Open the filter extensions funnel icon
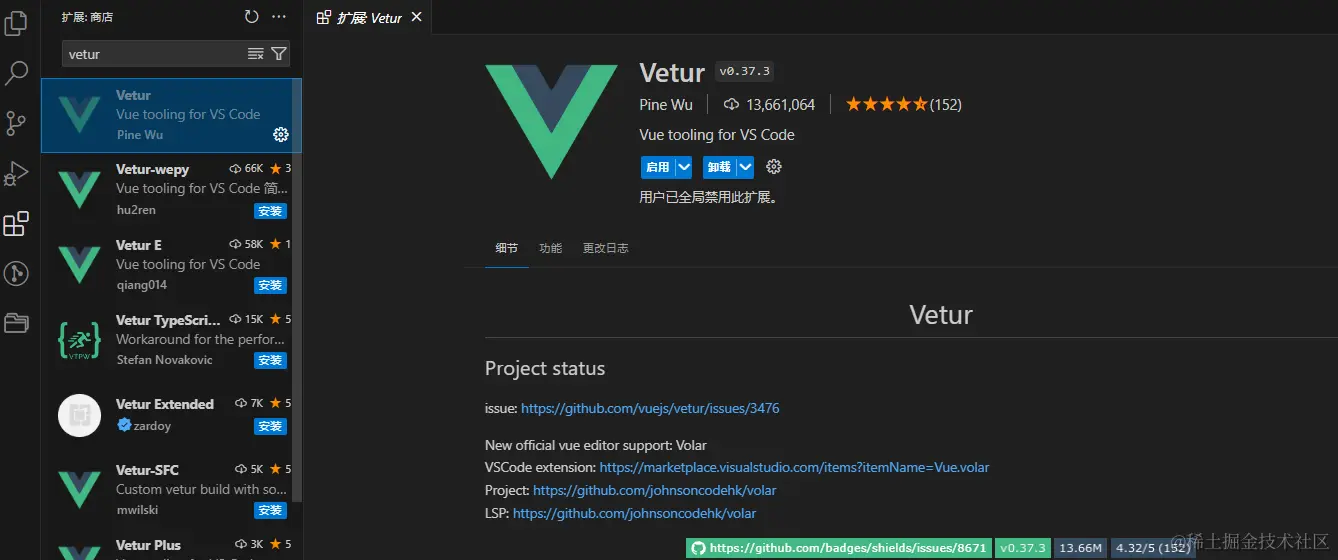 (x=279, y=54)
